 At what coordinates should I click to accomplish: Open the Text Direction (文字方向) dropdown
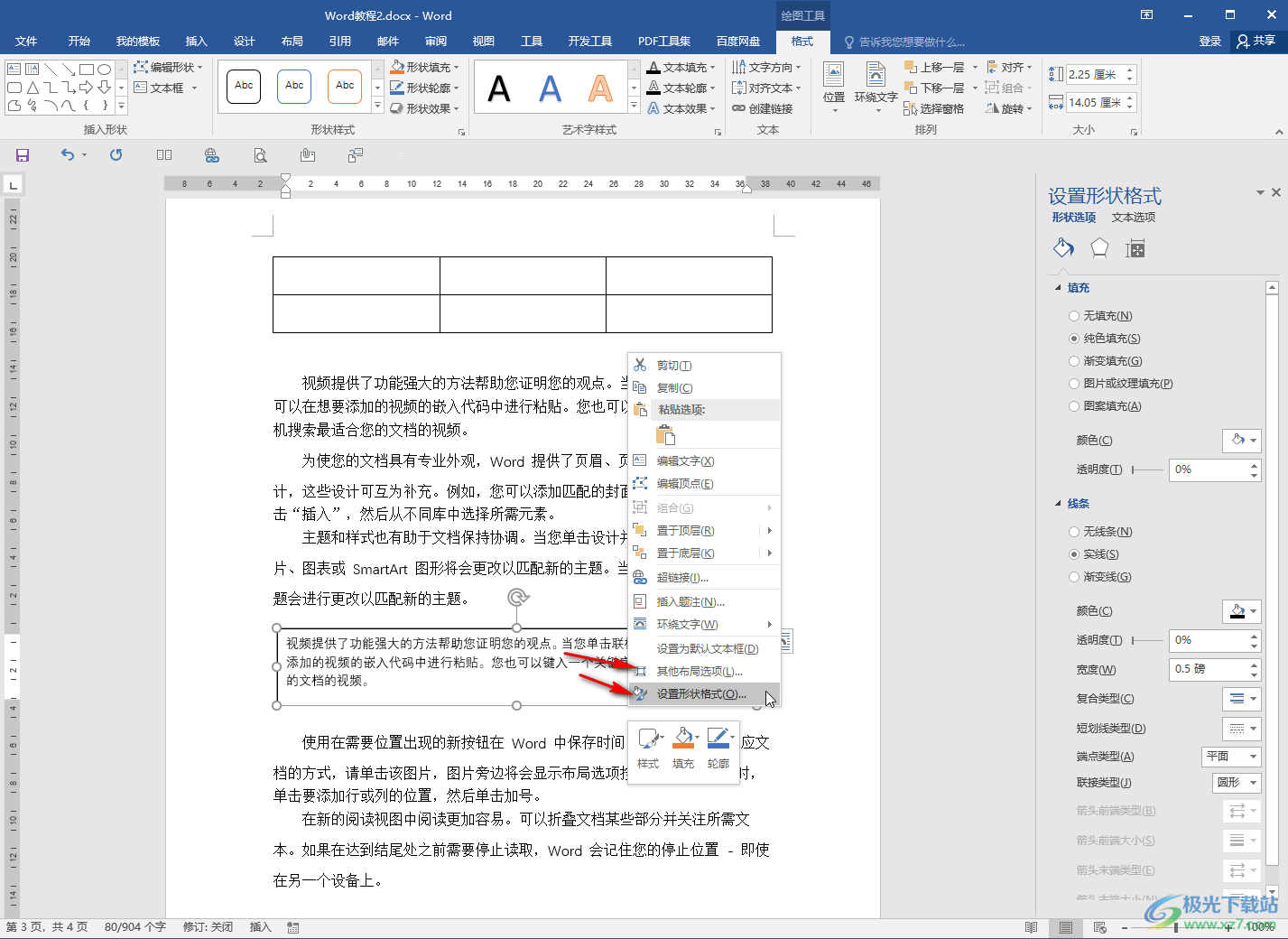click(x=766, y=67)
